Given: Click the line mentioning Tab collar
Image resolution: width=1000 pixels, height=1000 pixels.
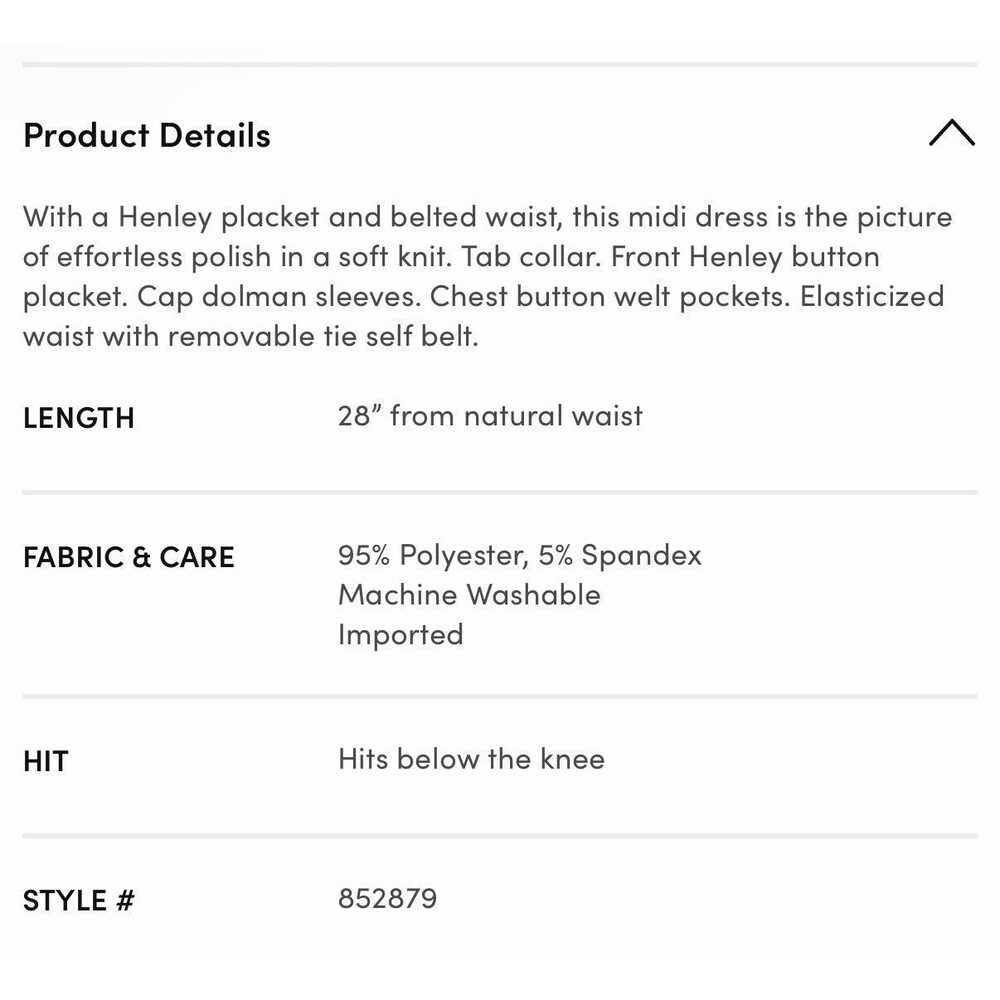Looking at the screenshot, I should pyautogui.click(x=452, y=257).
